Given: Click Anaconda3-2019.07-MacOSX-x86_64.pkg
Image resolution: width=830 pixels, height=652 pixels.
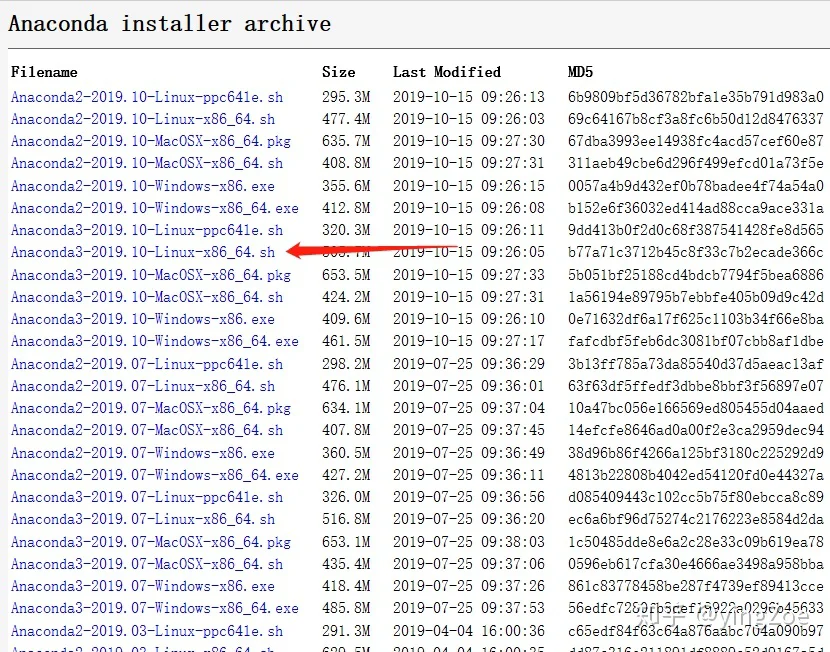Looking at the screenshot, I should point(151,542).
